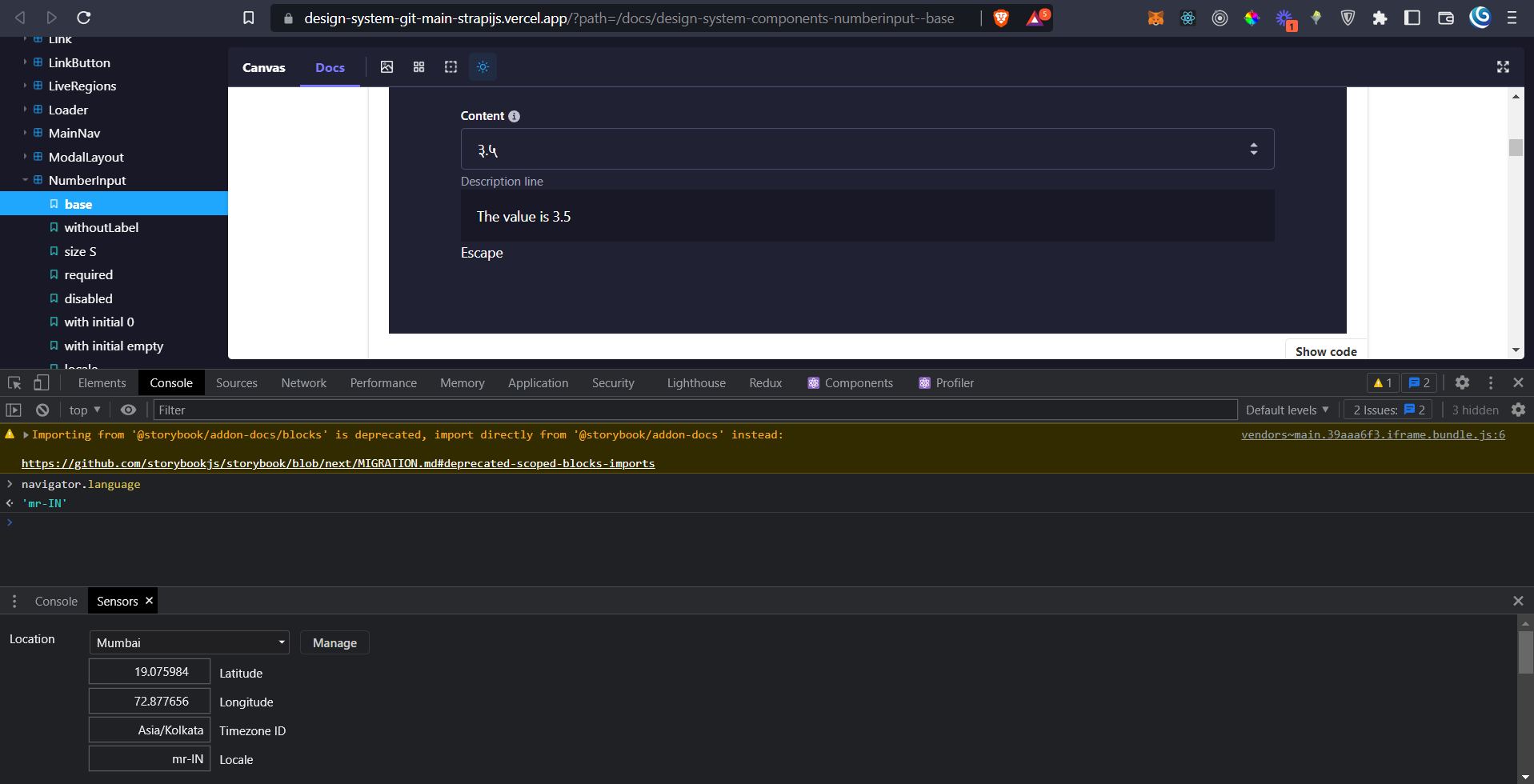The height and width of the screenshot is (784, 1534).
Task: Activate the inspect element cursor tool
Action: coord(13,382)
